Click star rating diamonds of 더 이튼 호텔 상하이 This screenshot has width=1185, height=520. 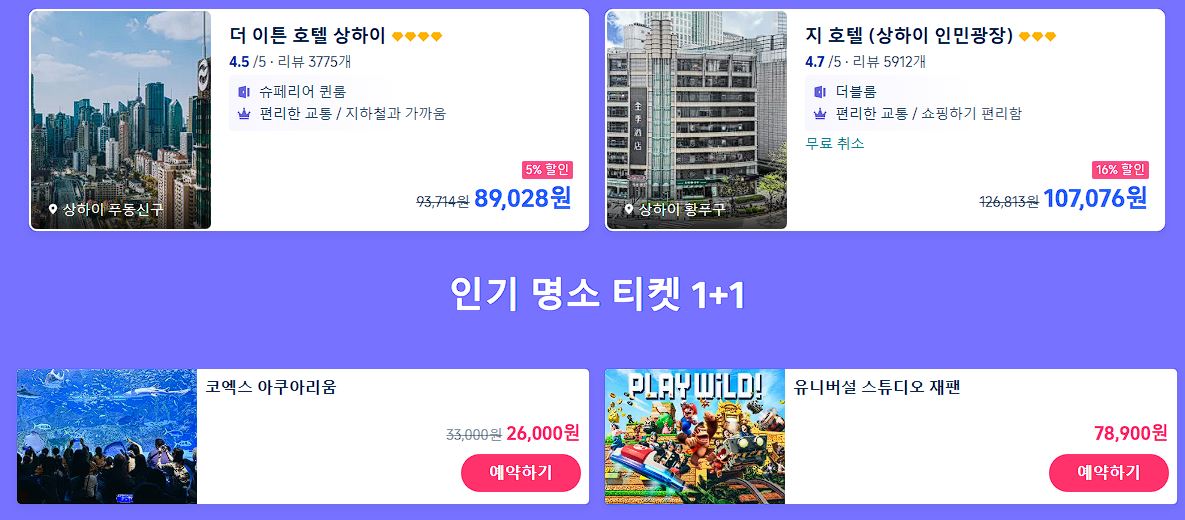[416, 36]
